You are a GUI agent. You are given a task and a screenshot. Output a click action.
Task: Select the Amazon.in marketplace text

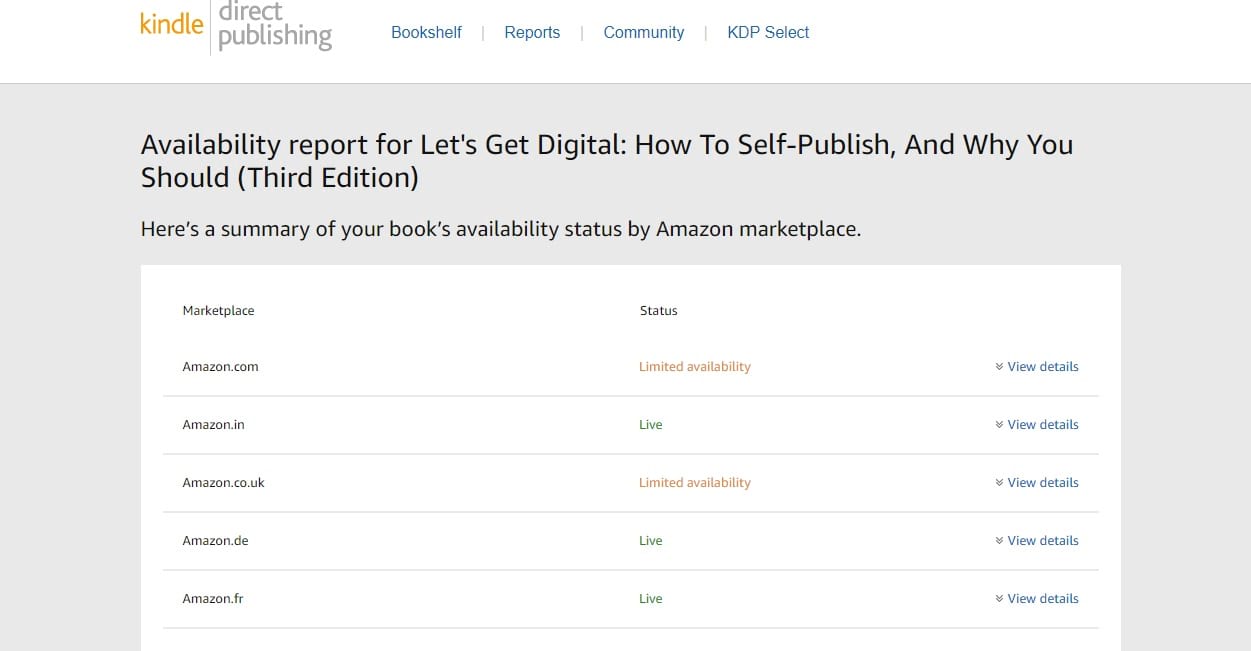(213, 425)
